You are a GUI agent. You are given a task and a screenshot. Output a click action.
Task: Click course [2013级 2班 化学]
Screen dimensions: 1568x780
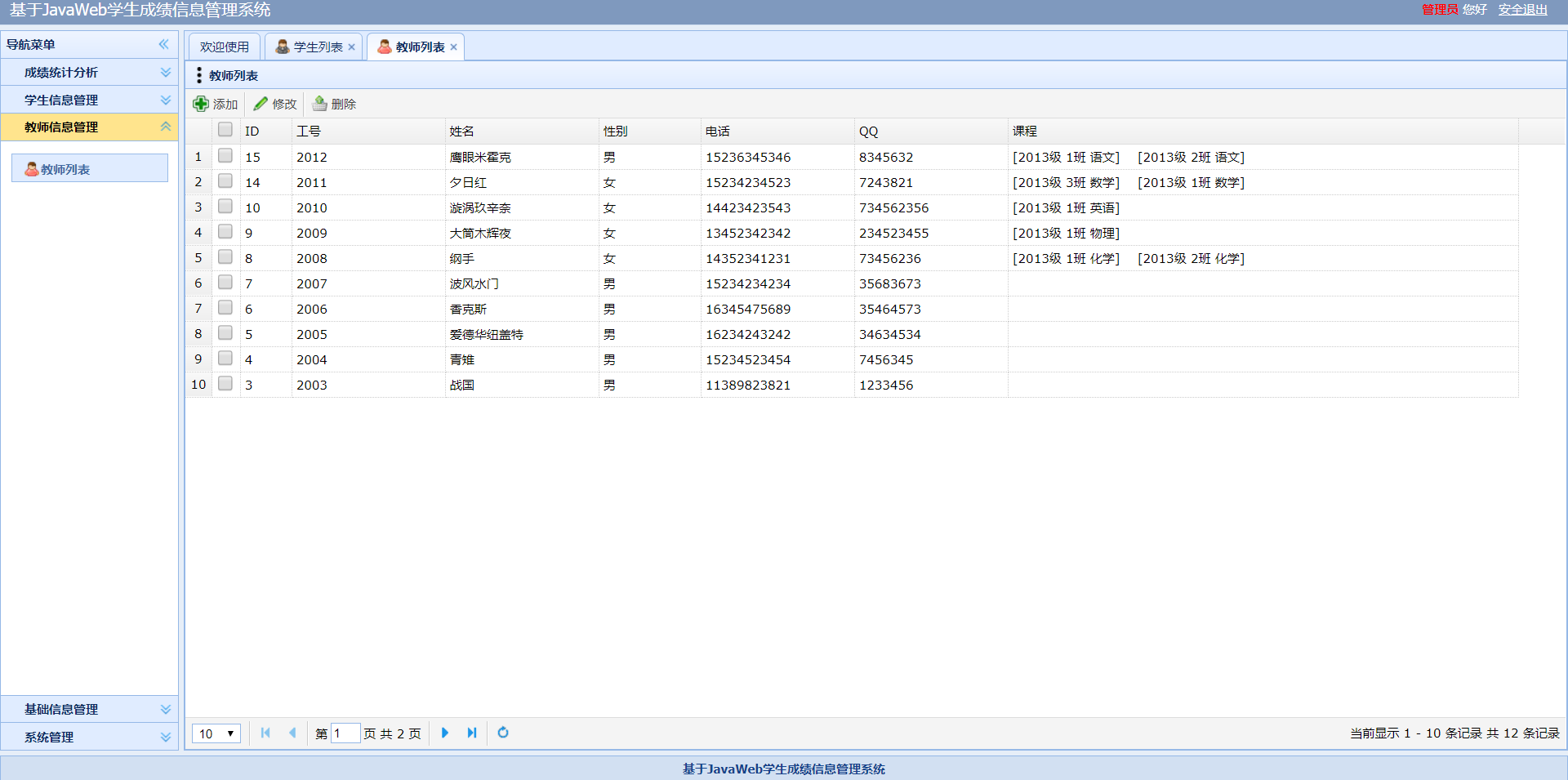(1192, 258)
